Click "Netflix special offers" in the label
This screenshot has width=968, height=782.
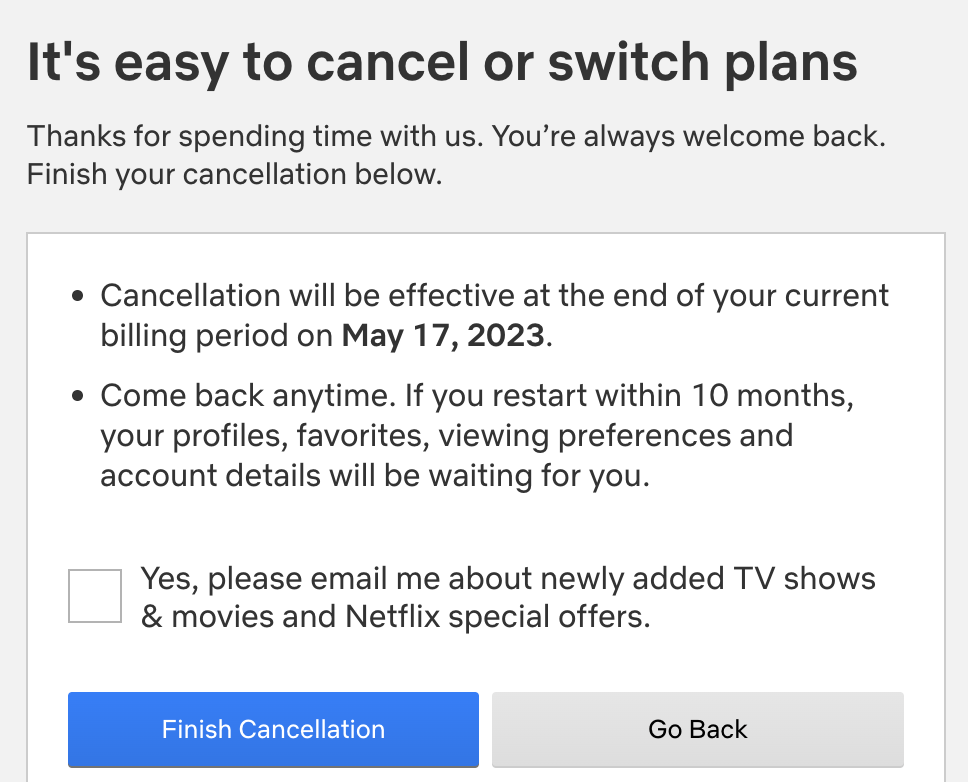[497, 617]
